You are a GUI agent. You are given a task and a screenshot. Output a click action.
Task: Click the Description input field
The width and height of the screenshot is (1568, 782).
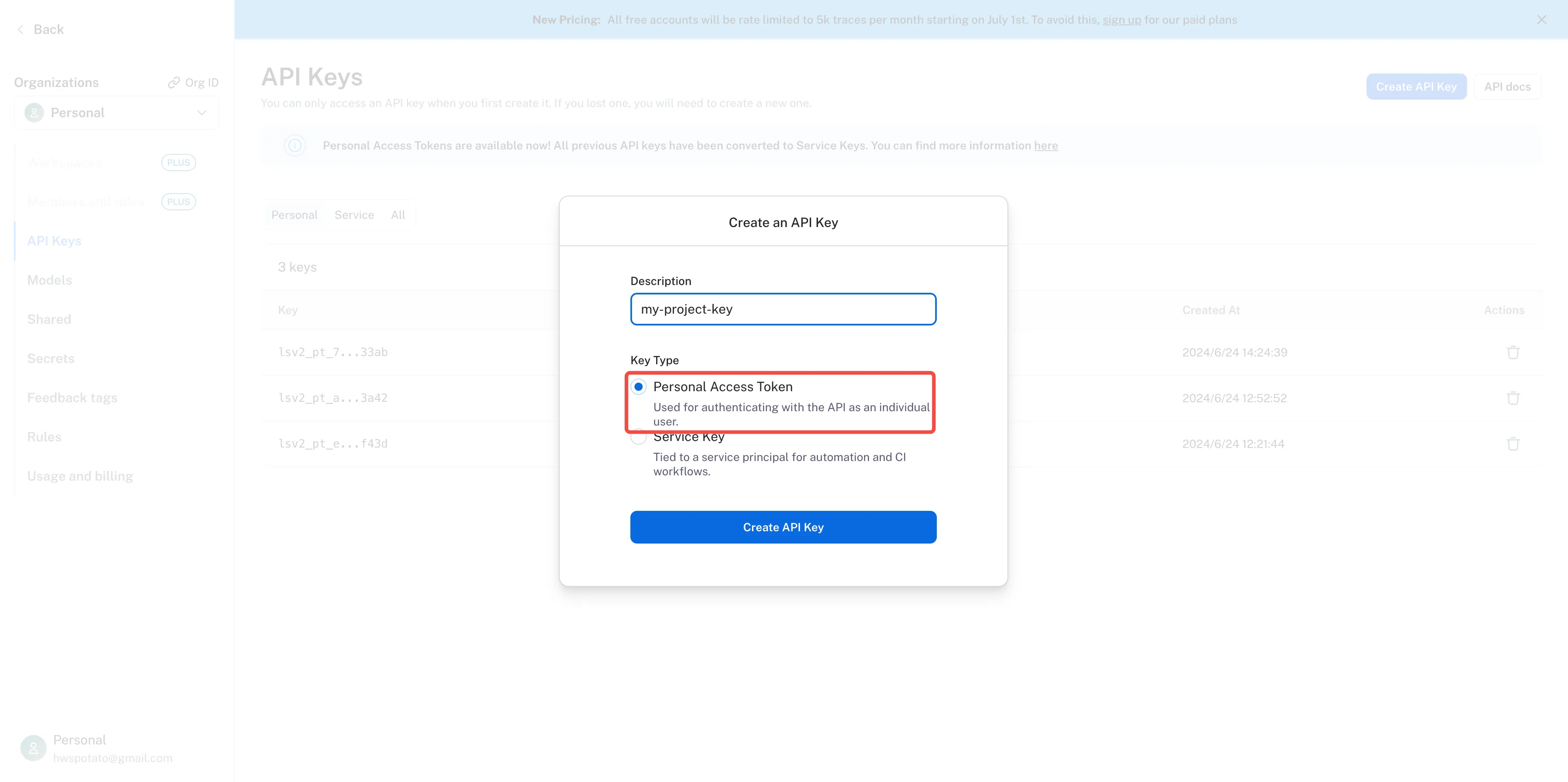(x=783, y=309)
